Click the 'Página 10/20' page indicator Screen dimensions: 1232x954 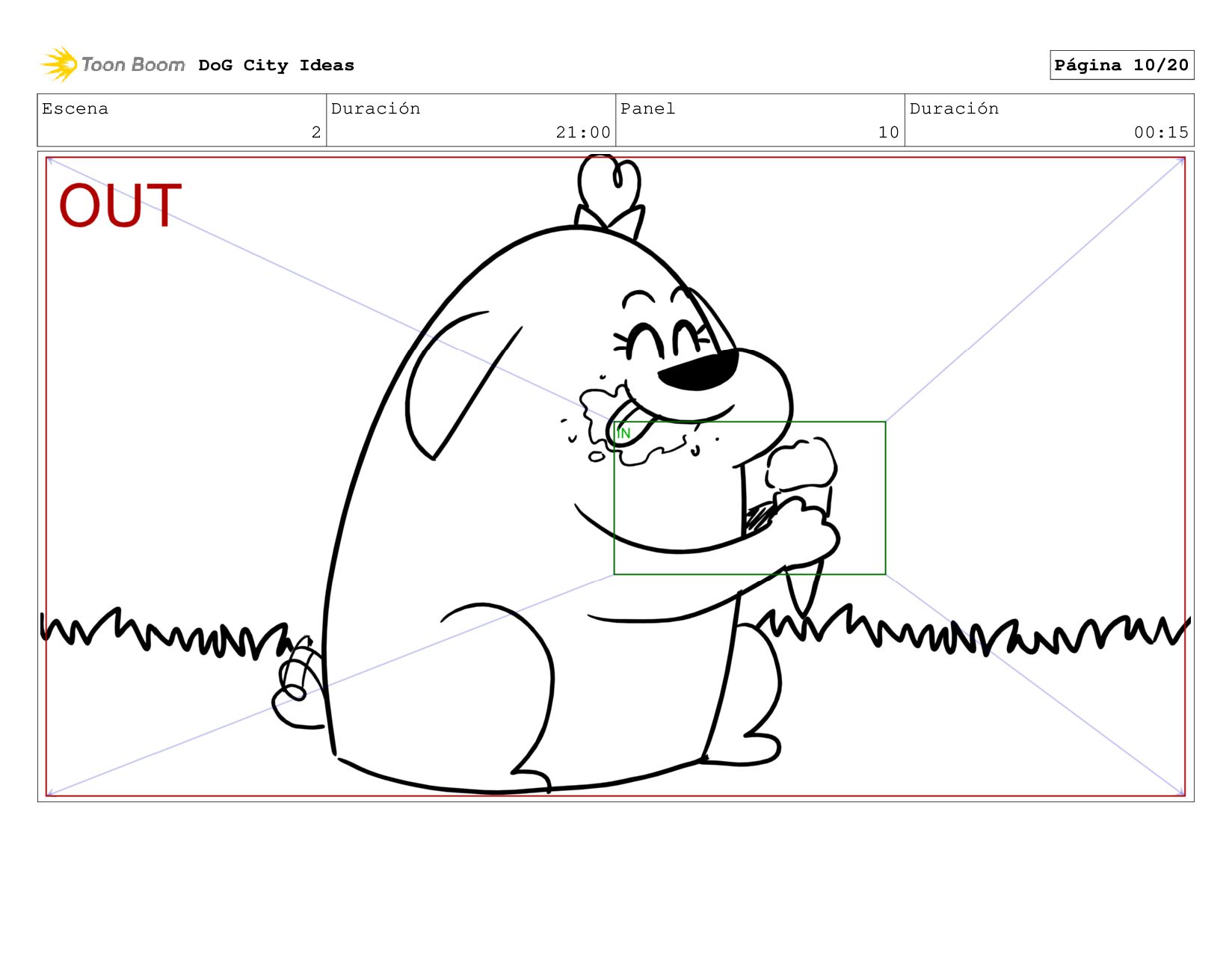click(x=1121, y=65)
